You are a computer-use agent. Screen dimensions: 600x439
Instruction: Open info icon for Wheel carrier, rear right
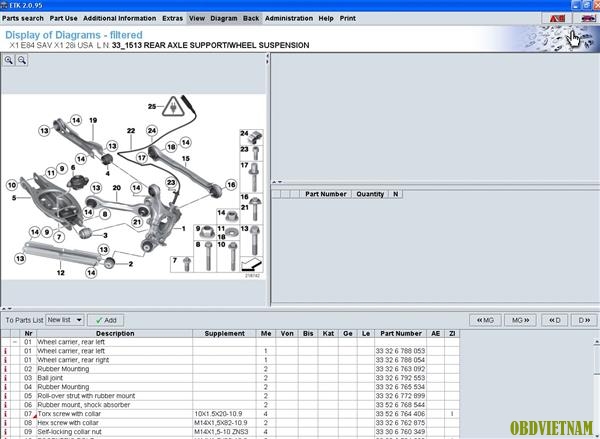click(5, 360)
